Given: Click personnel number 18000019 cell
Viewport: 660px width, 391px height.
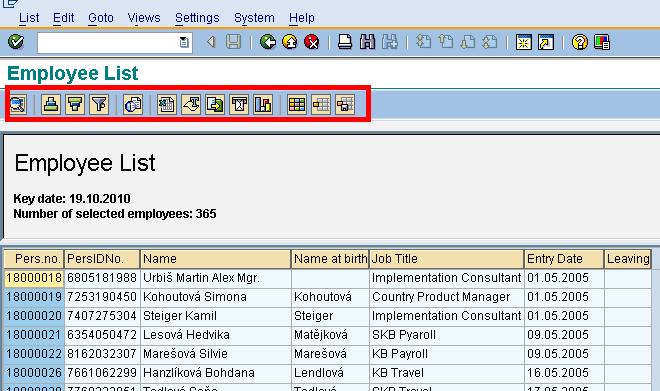Looking at the screenshot, I should pos(34,297).
